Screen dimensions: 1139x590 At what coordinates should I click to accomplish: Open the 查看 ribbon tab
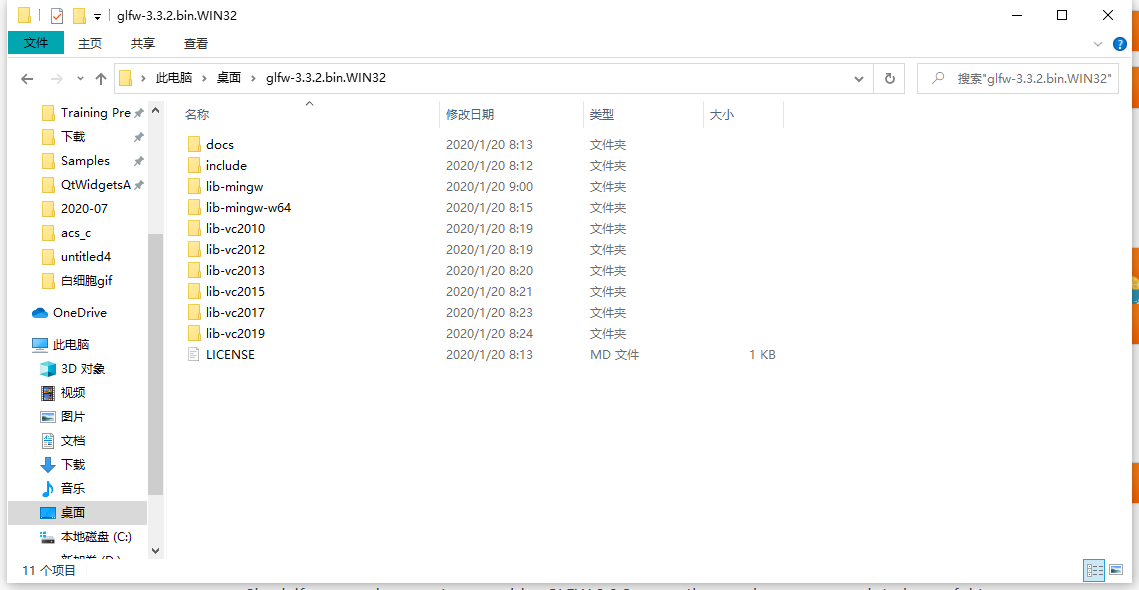click(x=196, y=44)
